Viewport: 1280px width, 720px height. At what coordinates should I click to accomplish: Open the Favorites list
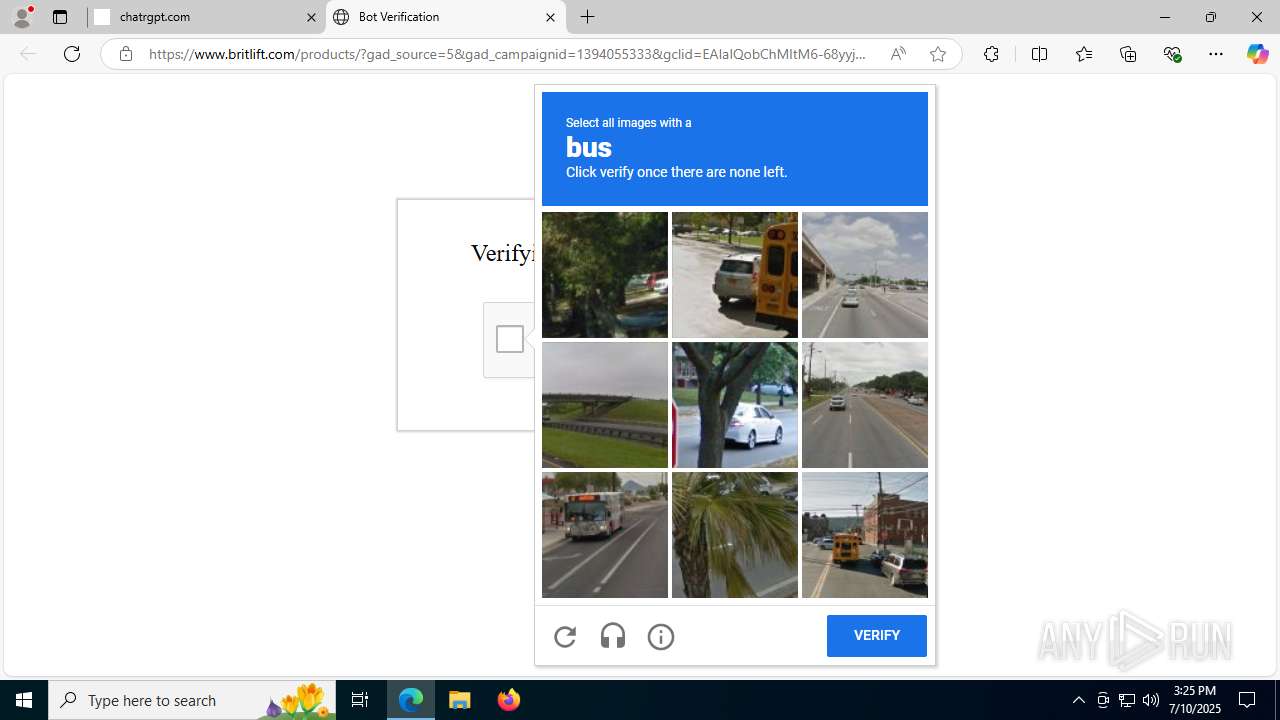(1084, 54)
